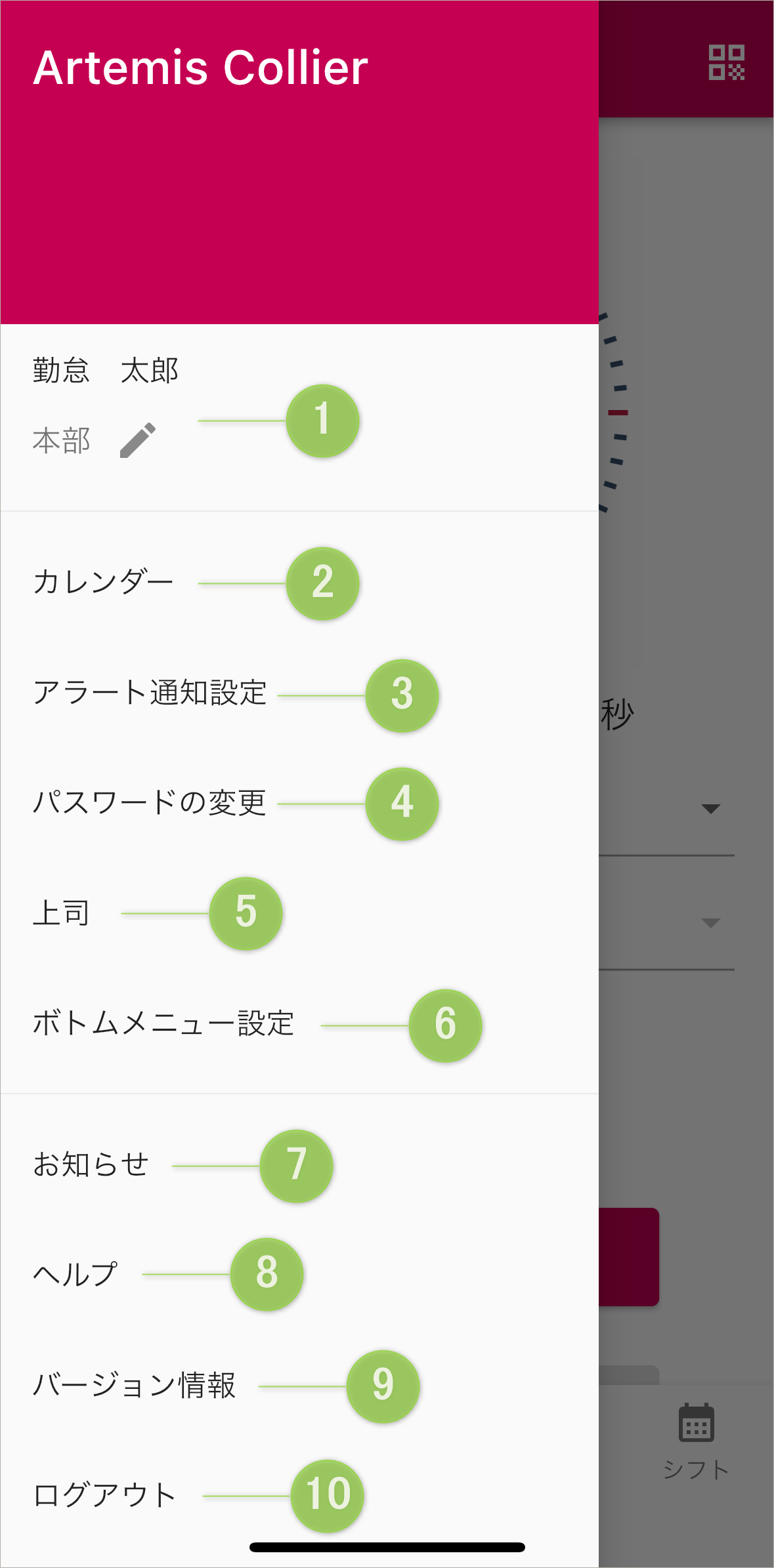Click the 勤怠 太郎 user name
Screen dimensions: 774x1568
(106, 371)
